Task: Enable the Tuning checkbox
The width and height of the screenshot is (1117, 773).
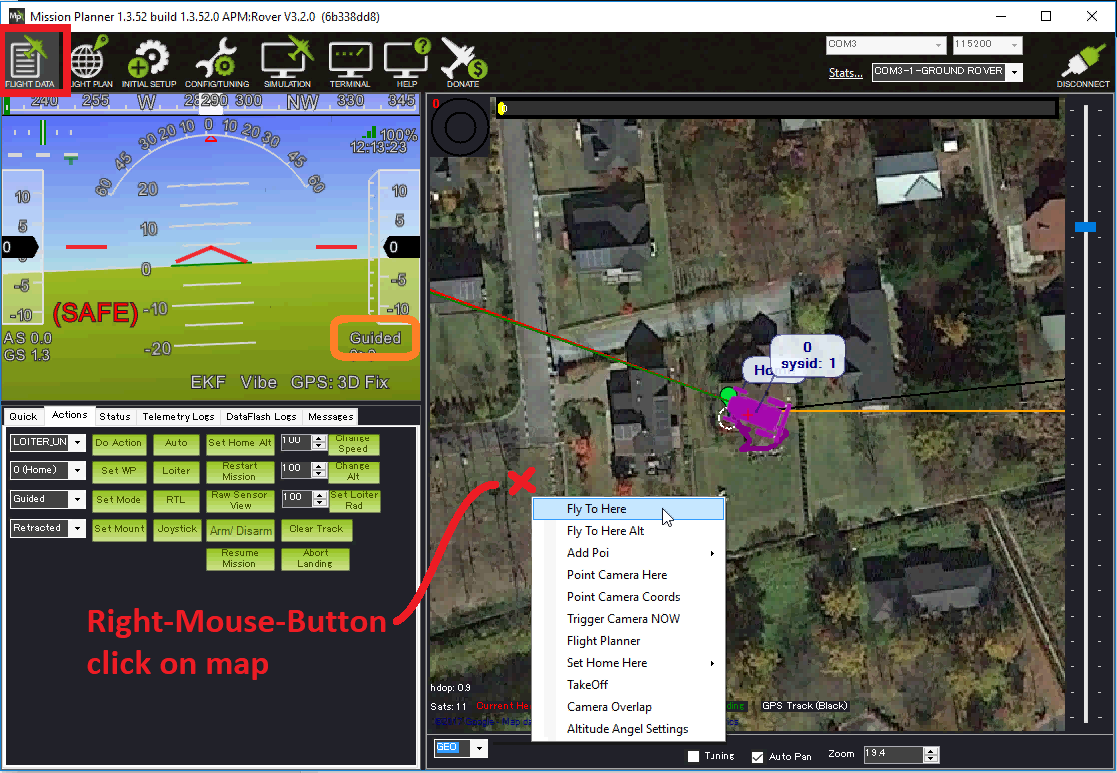Action: point(694,756)
